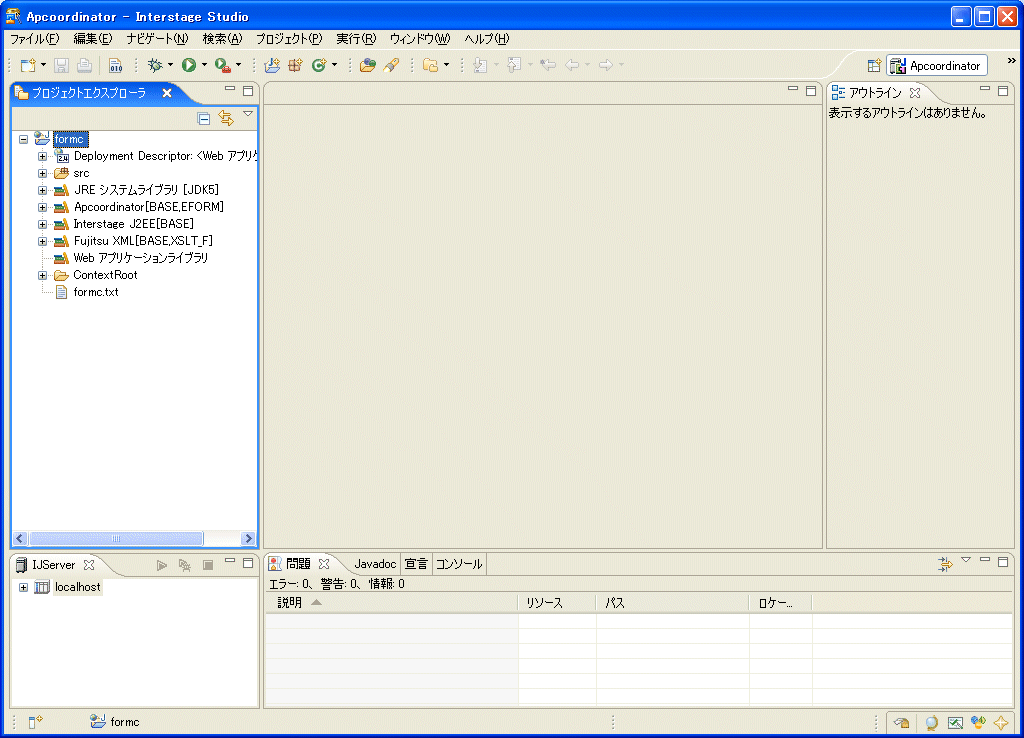
Task: Collapse the formc project node
Action: [24, 139]
